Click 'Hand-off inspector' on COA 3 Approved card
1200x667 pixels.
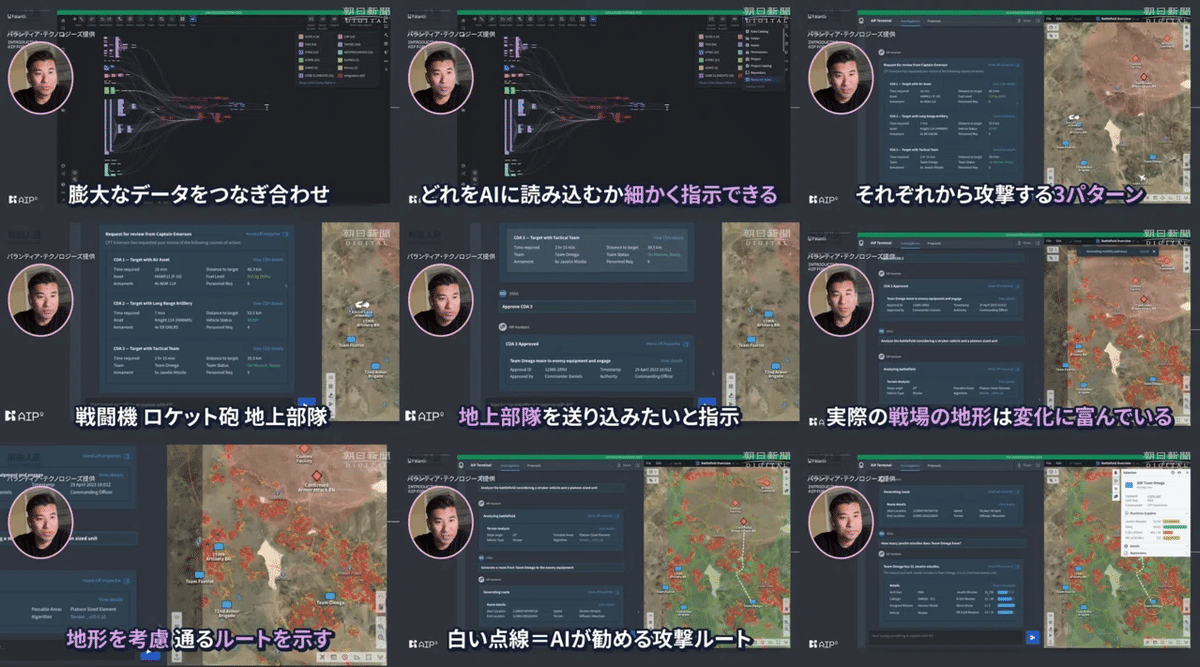667,344
